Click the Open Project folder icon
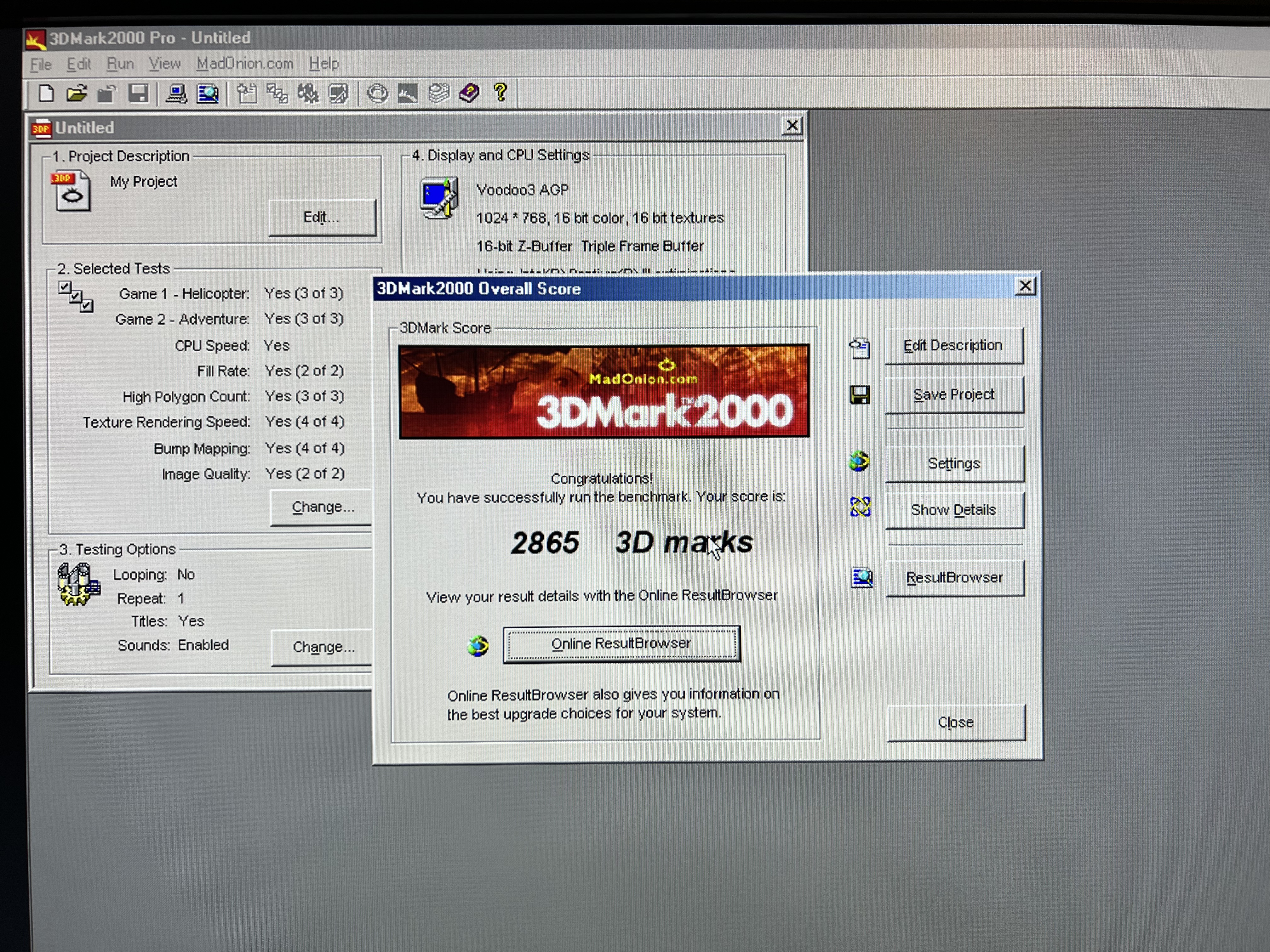This screenshot has height=952, width=1270. pyautogui.click(x=76, y=93)
